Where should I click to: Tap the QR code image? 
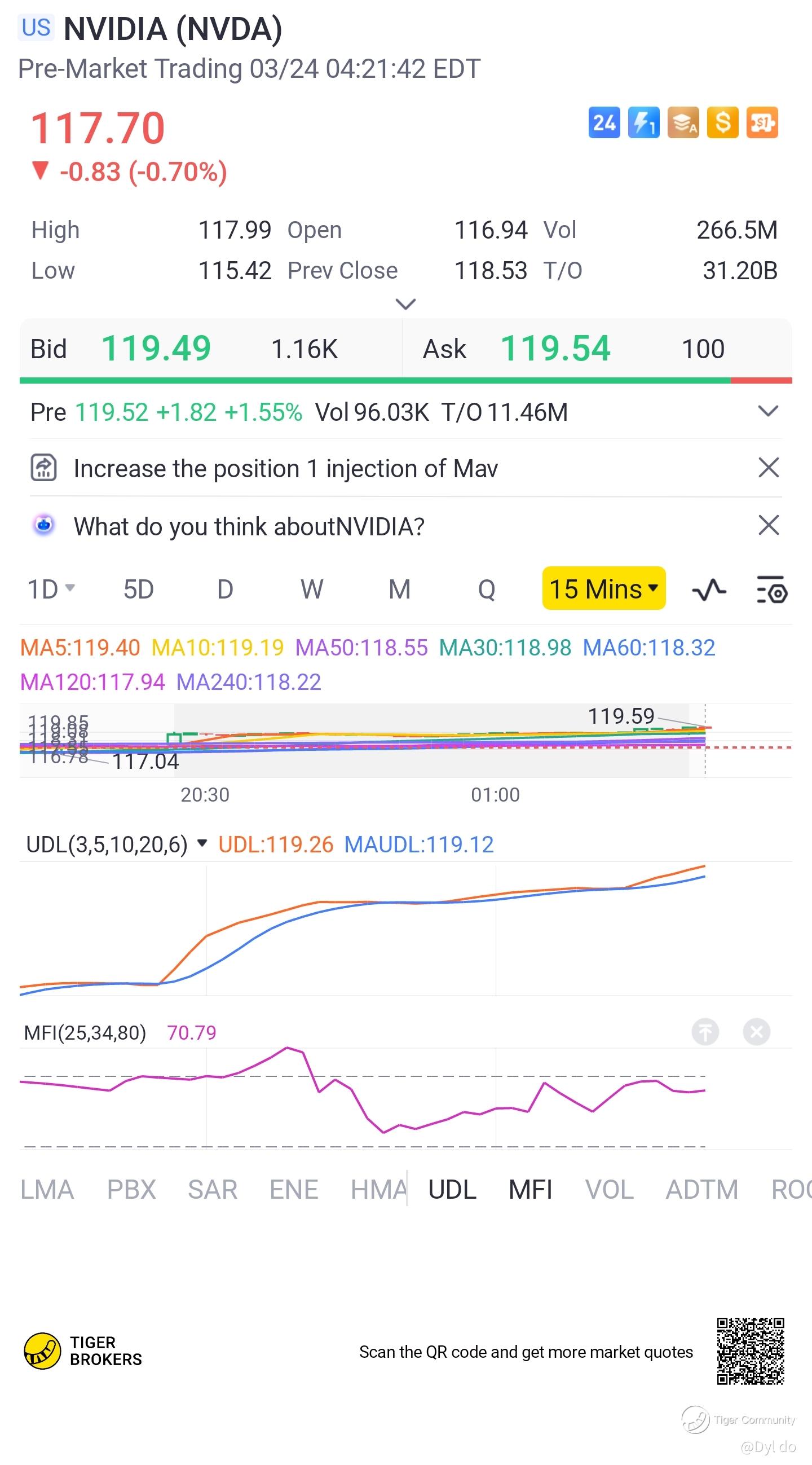(x=750, y=1351)
